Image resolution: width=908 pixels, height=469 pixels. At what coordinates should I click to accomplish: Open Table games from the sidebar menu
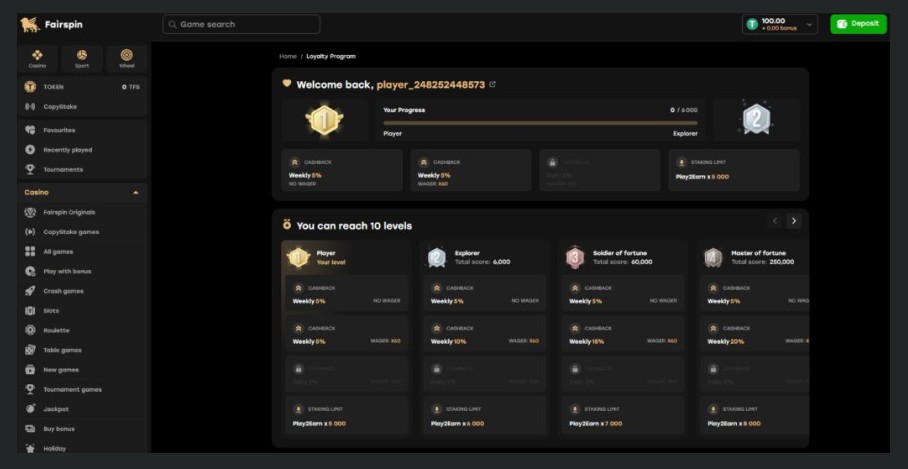pos(62,350)
